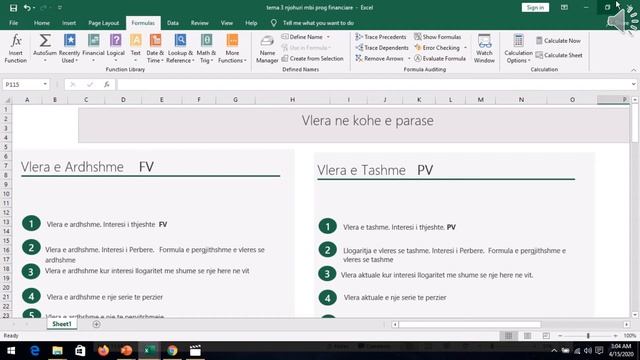
Task: Collapse the ribbon
Action: point(633,70)
